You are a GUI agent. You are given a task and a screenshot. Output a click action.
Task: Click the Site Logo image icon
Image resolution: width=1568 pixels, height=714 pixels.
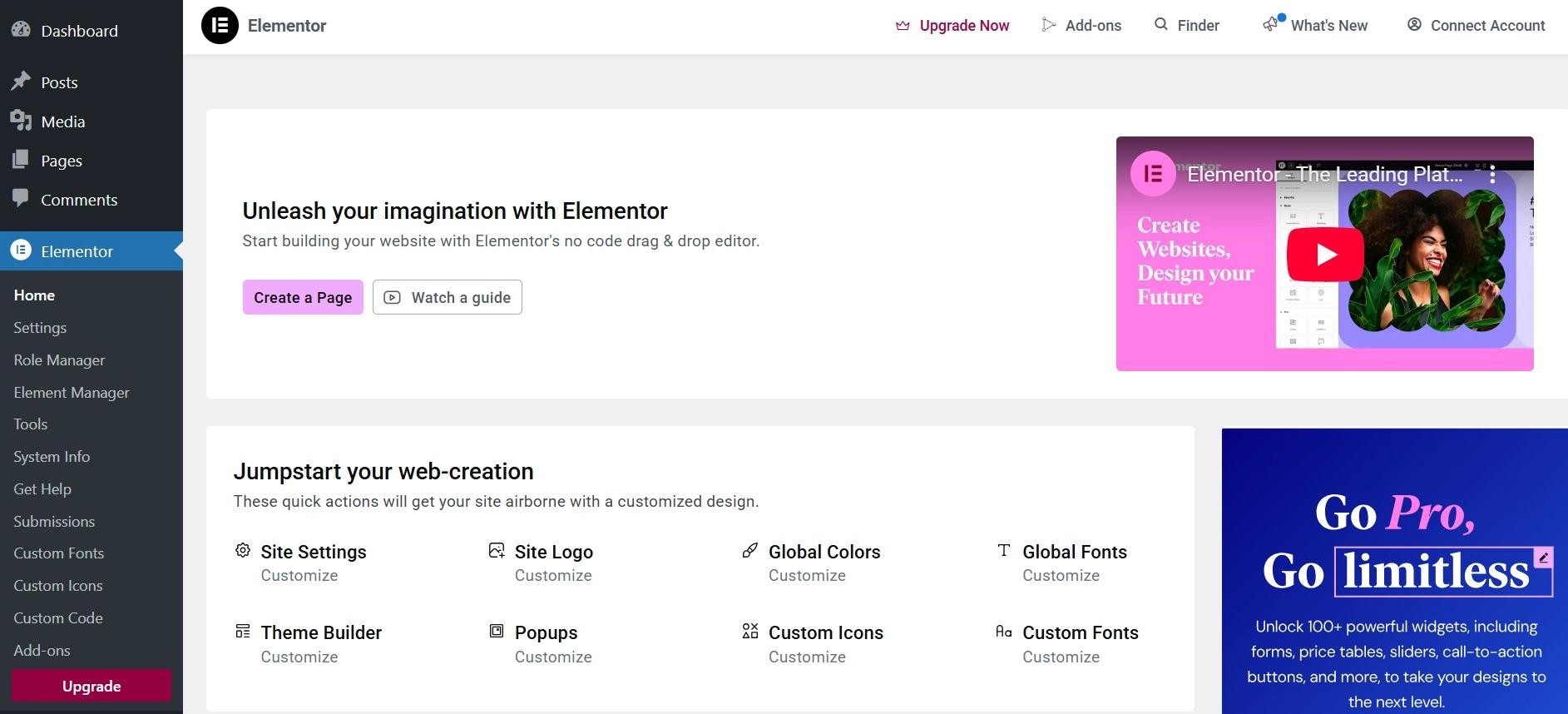click(x=497, y=550)
